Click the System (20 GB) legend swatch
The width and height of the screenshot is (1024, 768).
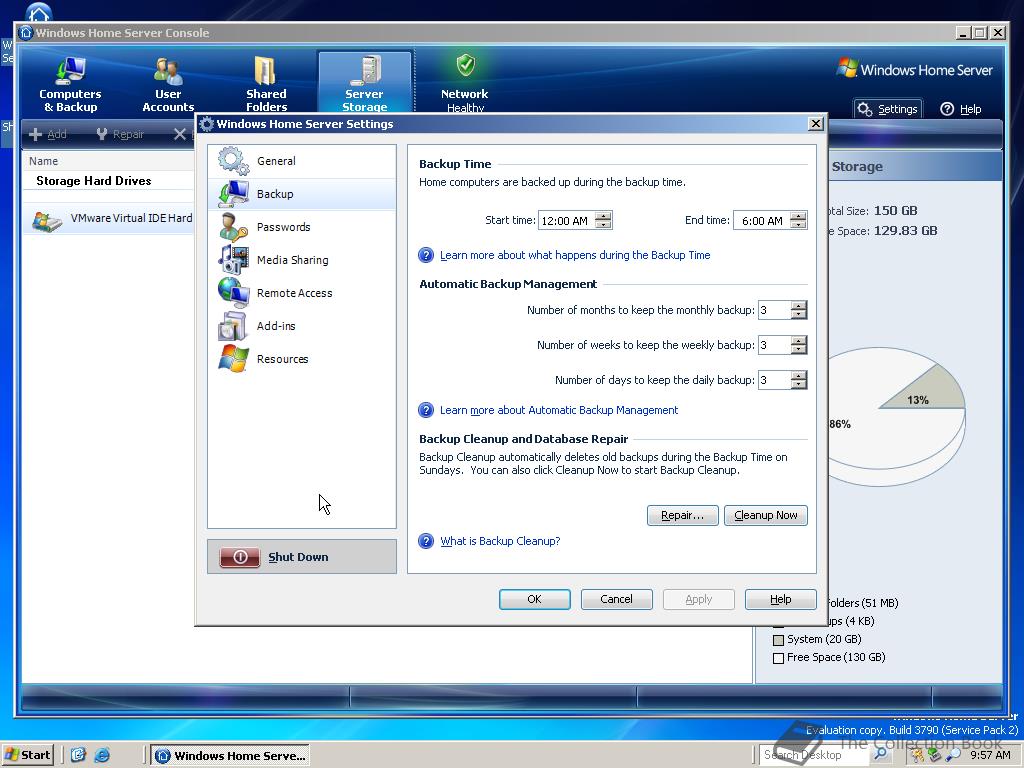(778, 640)
